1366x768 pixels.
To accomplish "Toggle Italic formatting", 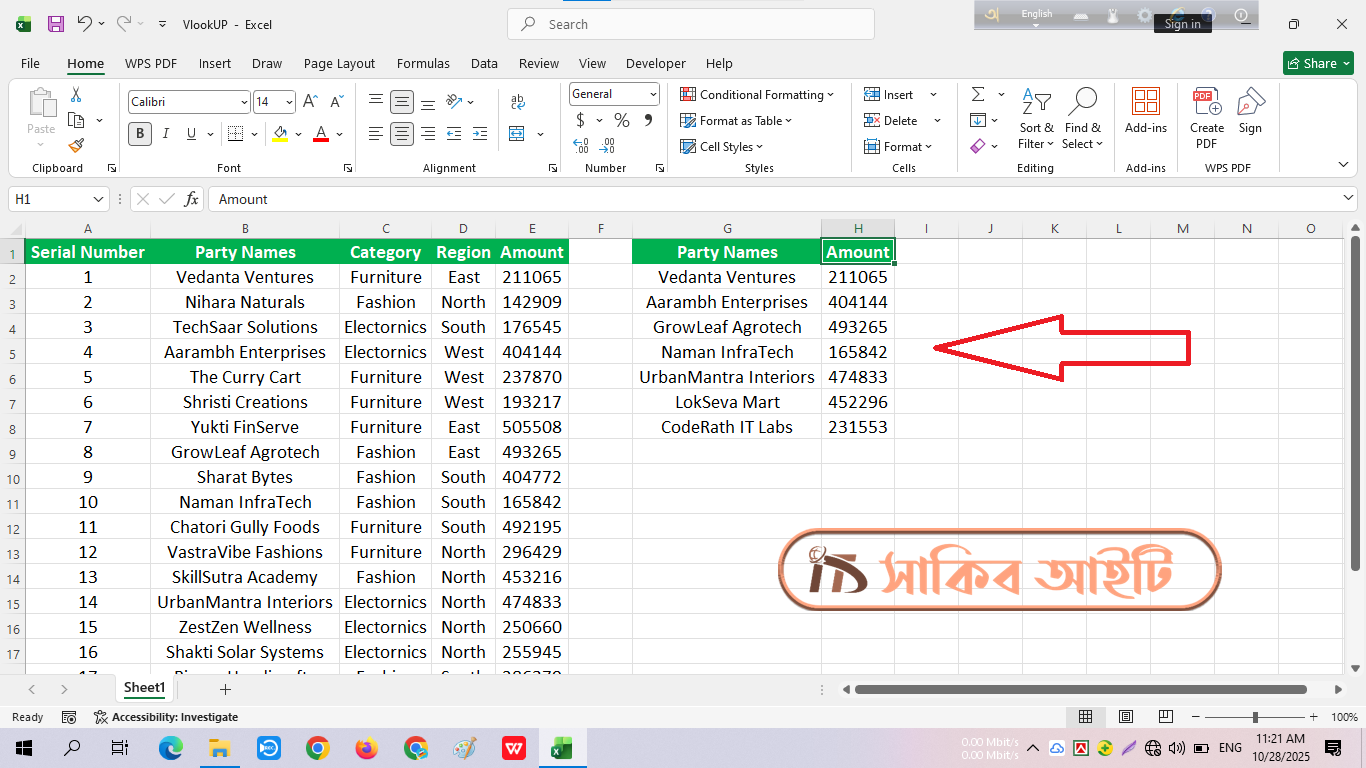I will [x=166, y=134].
